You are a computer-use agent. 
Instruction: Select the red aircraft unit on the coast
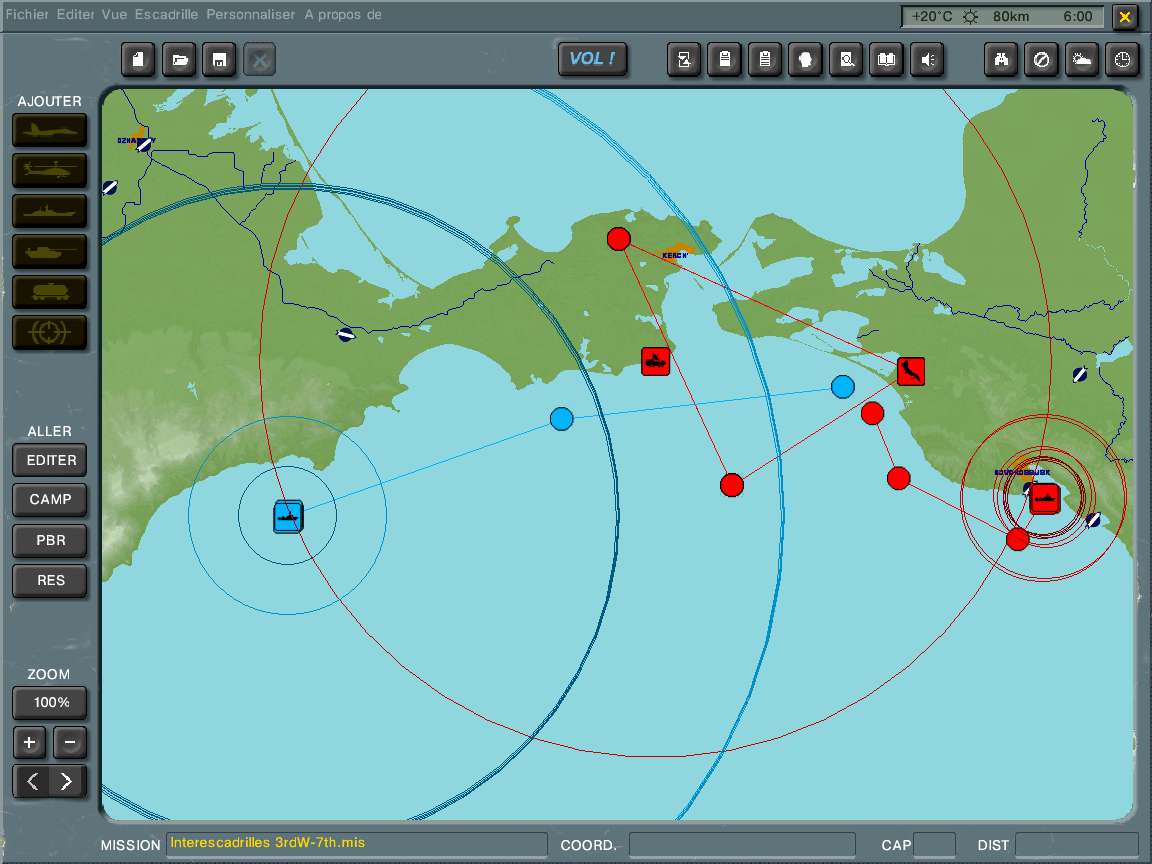(x=910, y=371)
